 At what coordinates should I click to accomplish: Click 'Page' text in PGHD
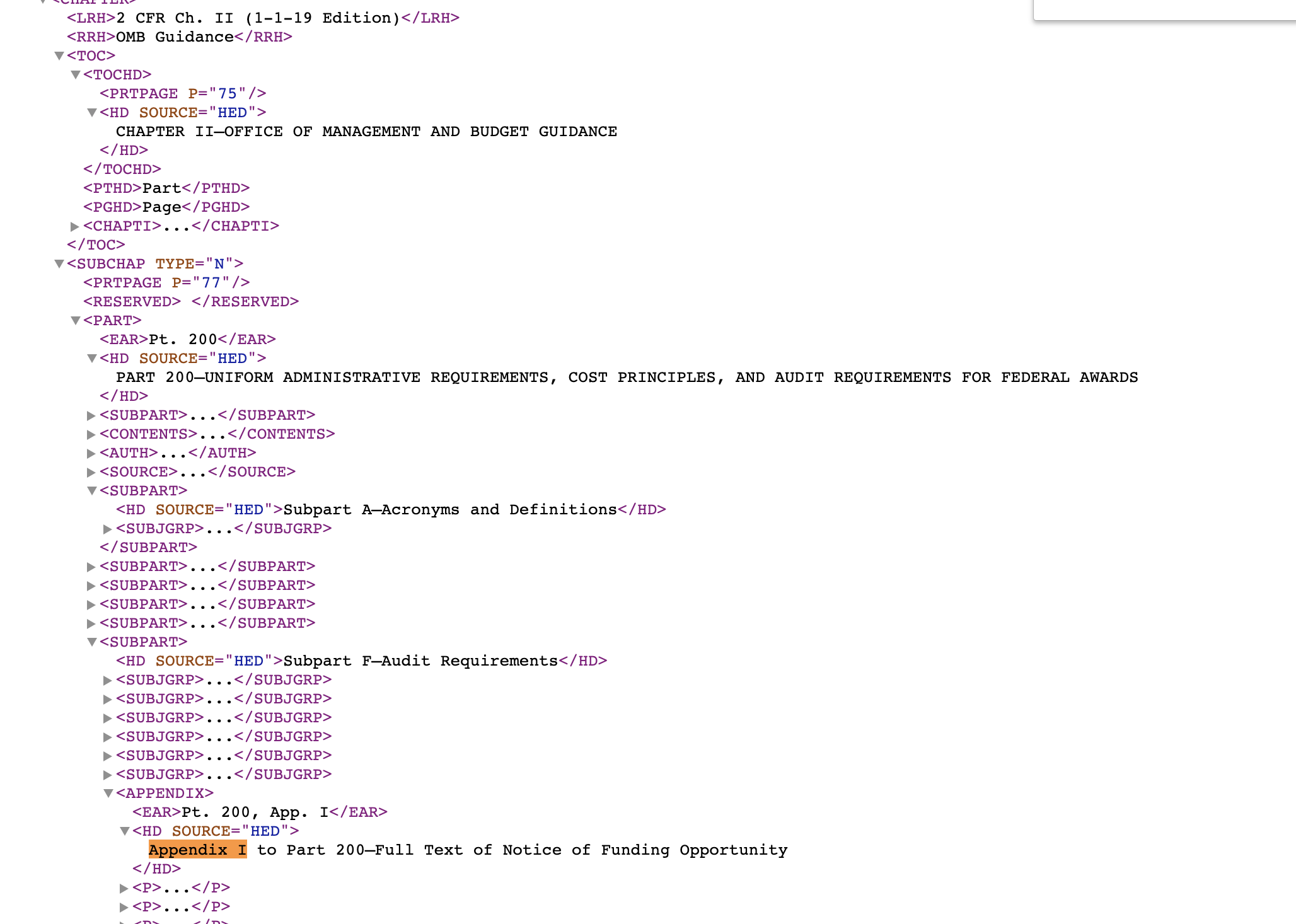pyautogui.click(x=161, y=207)
